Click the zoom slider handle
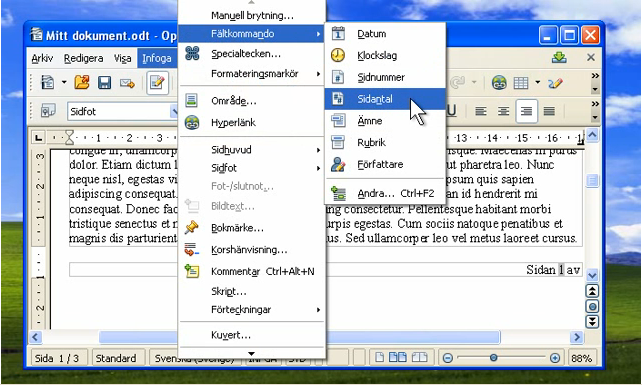The width and height of the screenshot is (642, 385). coord(493,358)
